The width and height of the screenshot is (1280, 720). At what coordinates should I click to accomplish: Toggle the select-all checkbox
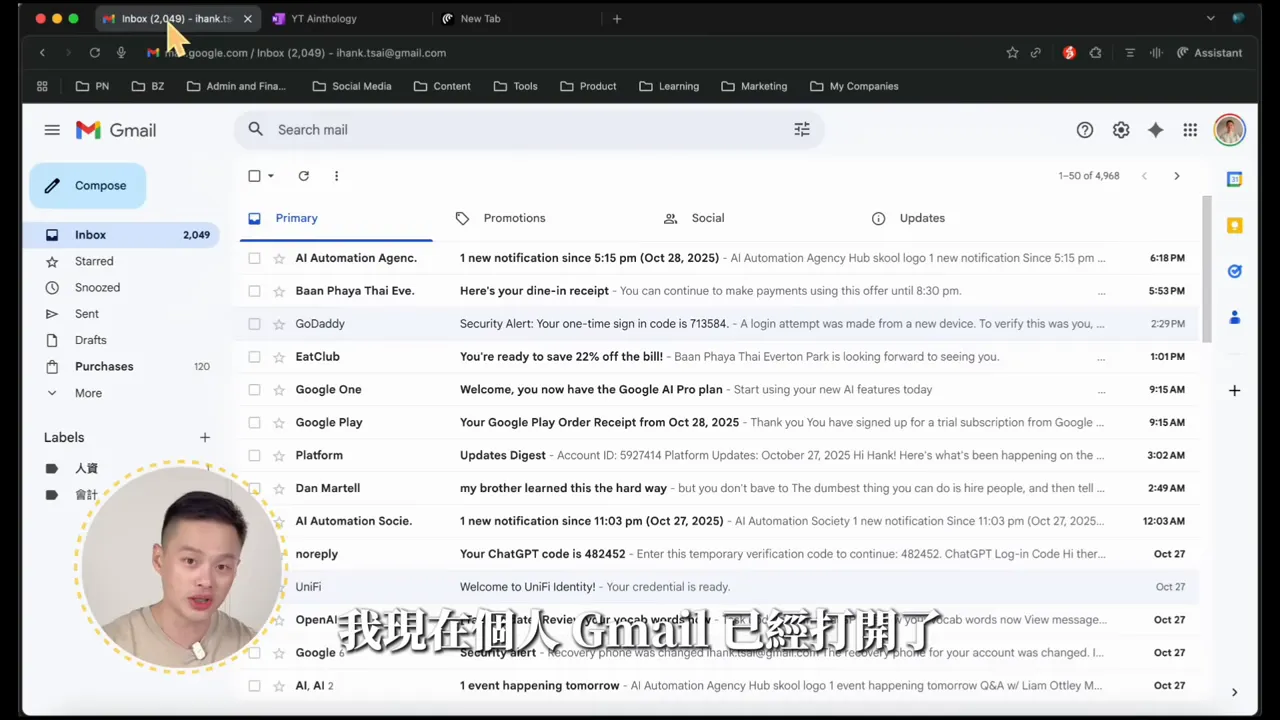254,176
